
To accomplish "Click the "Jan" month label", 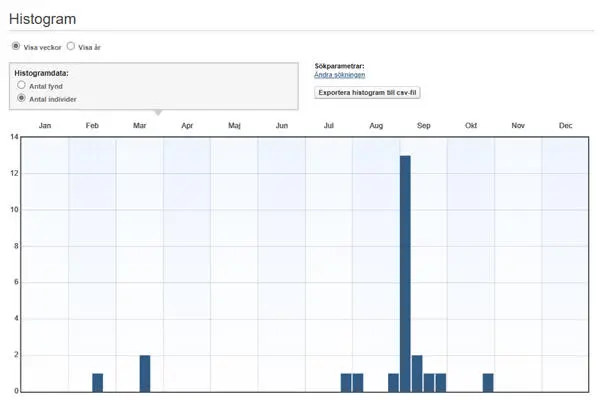I will pyautogui.click(x=44, y=125).
